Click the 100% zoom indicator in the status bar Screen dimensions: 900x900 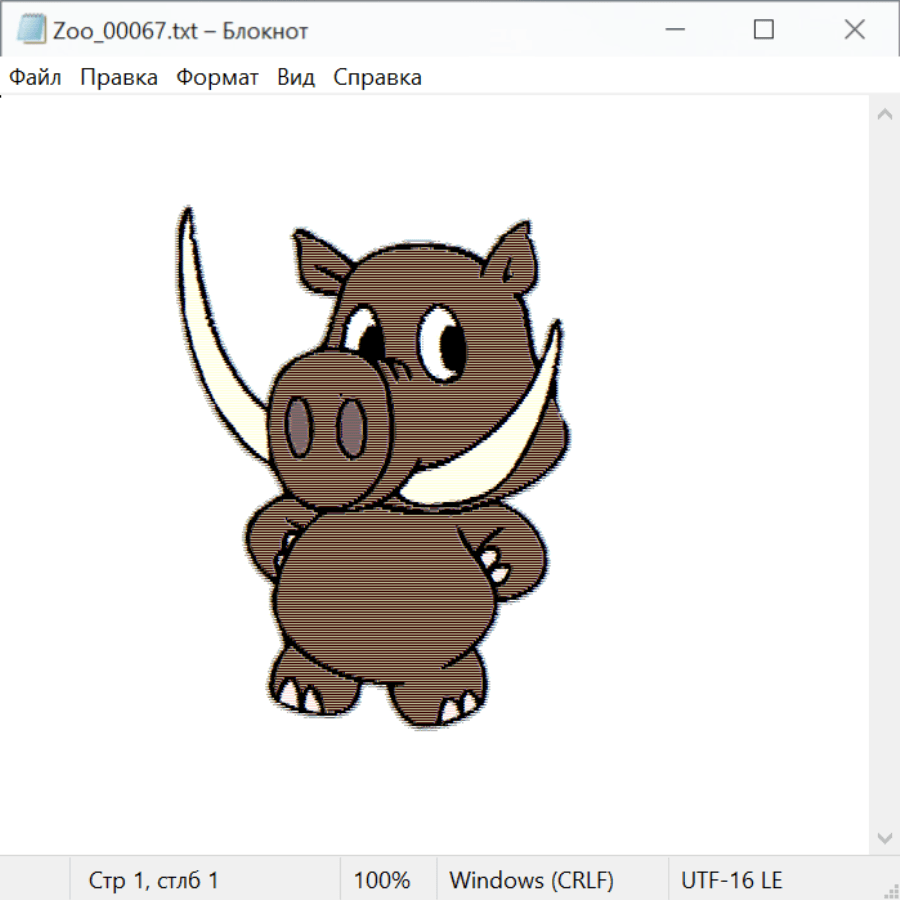pos(382,881)
